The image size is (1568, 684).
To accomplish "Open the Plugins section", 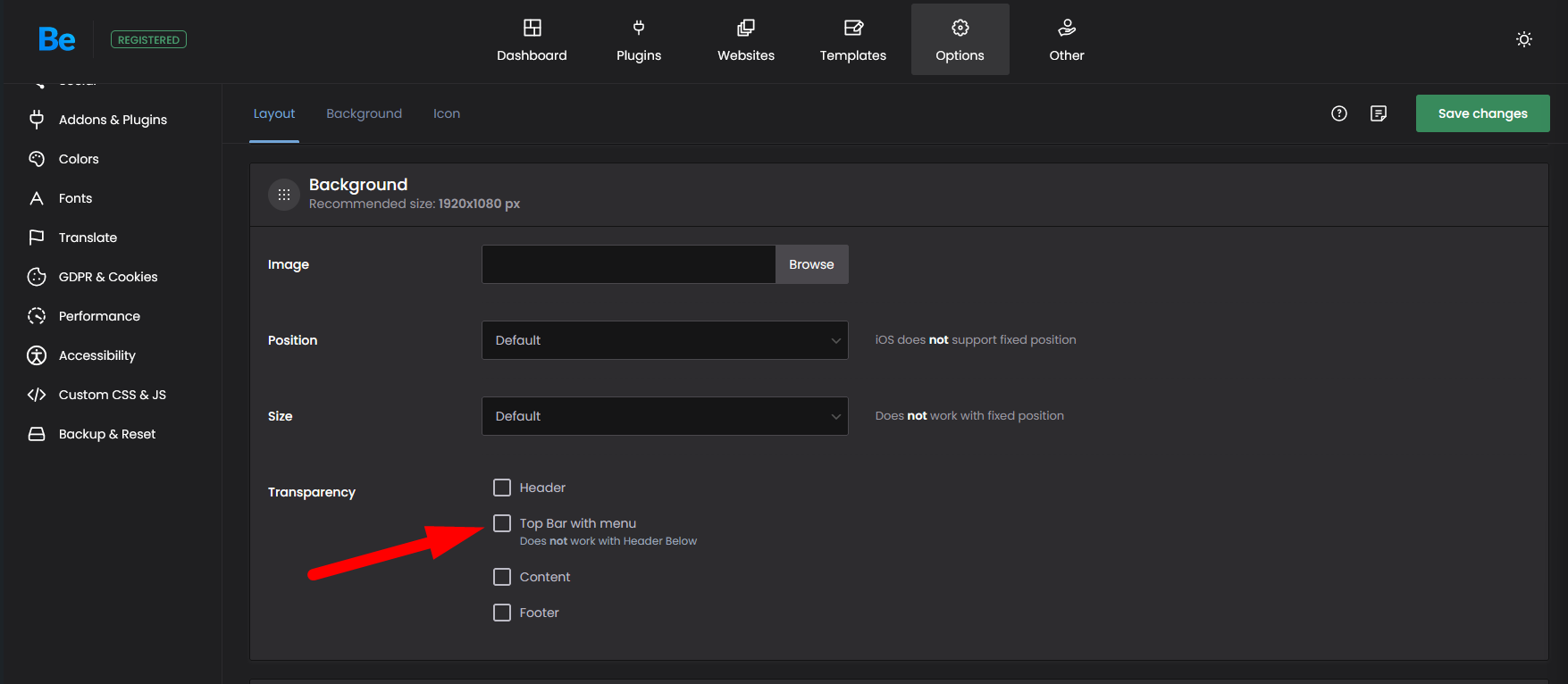I will tap(639, 39).
